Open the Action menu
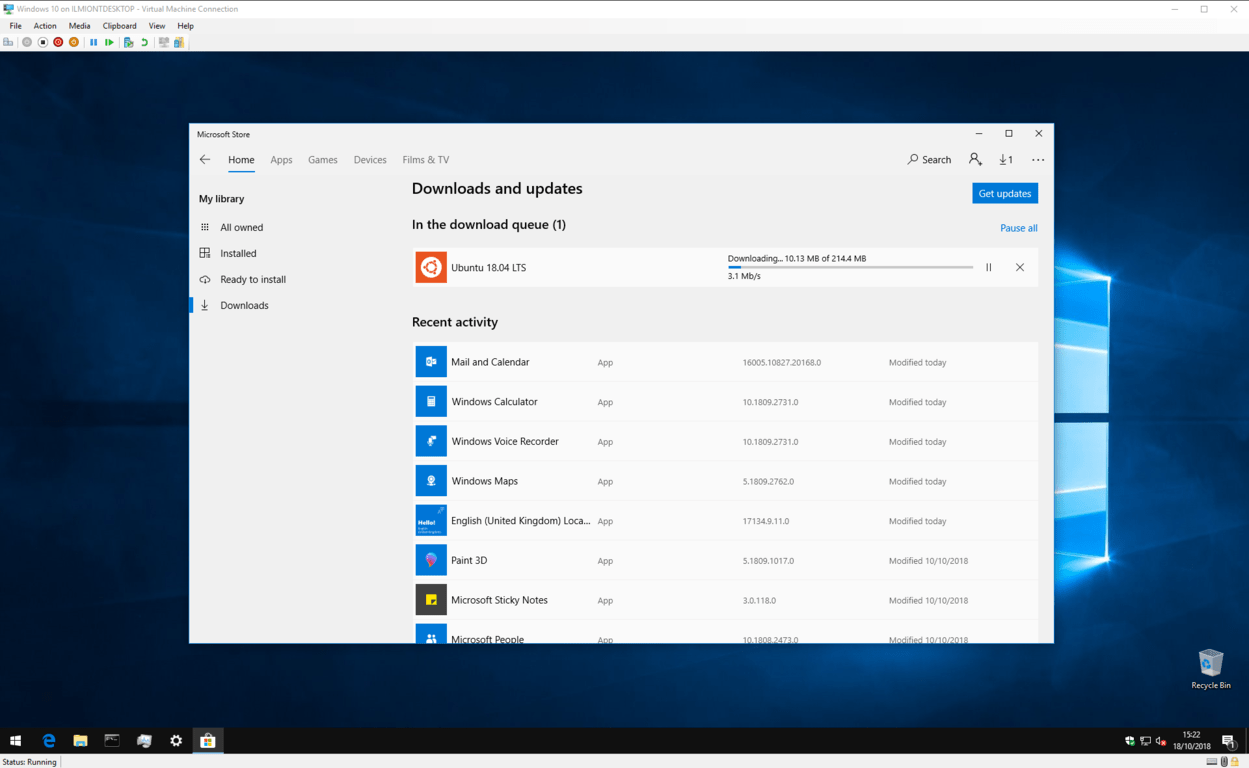 click(x=45, y=26)
